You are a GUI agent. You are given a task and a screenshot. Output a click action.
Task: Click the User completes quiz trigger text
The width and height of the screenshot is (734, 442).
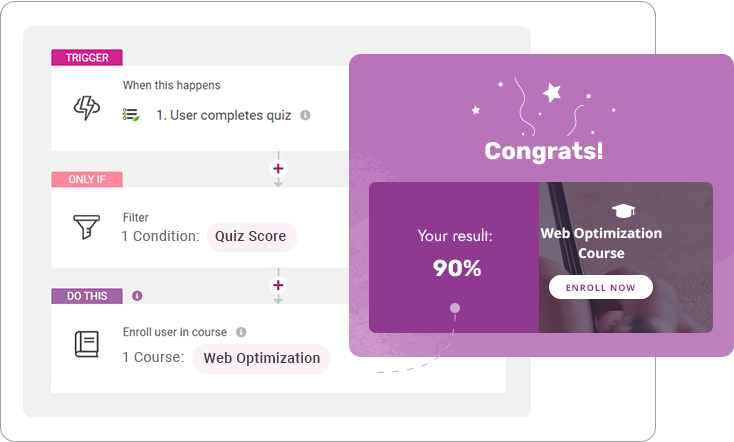click(x=224, y=115)
